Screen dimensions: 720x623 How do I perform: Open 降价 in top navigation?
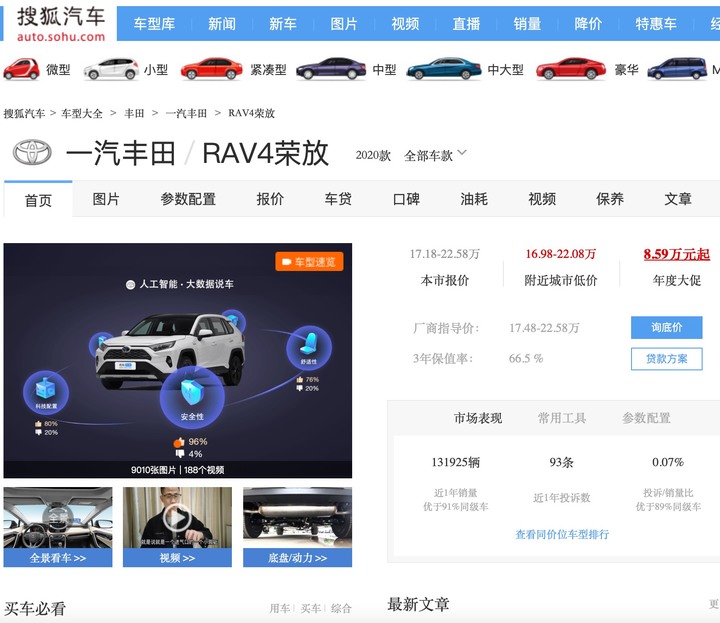pos(588,24)
